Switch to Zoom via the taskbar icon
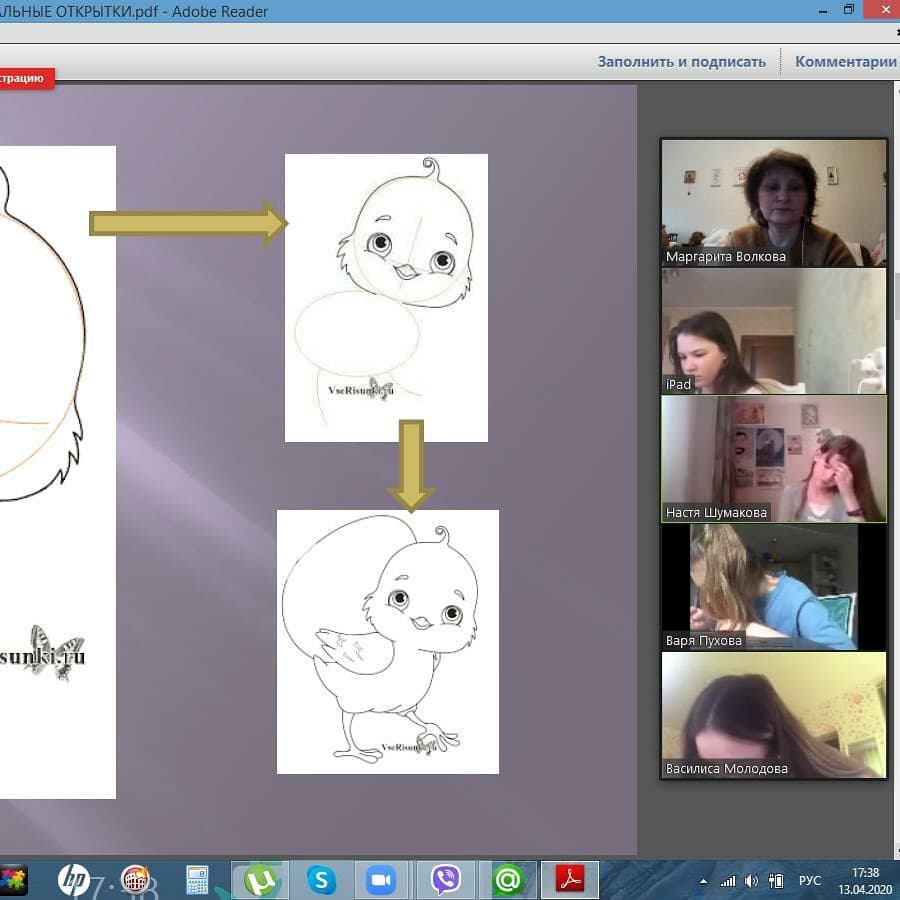The width and height of the screenshot is (900, 900). point(380,880)
